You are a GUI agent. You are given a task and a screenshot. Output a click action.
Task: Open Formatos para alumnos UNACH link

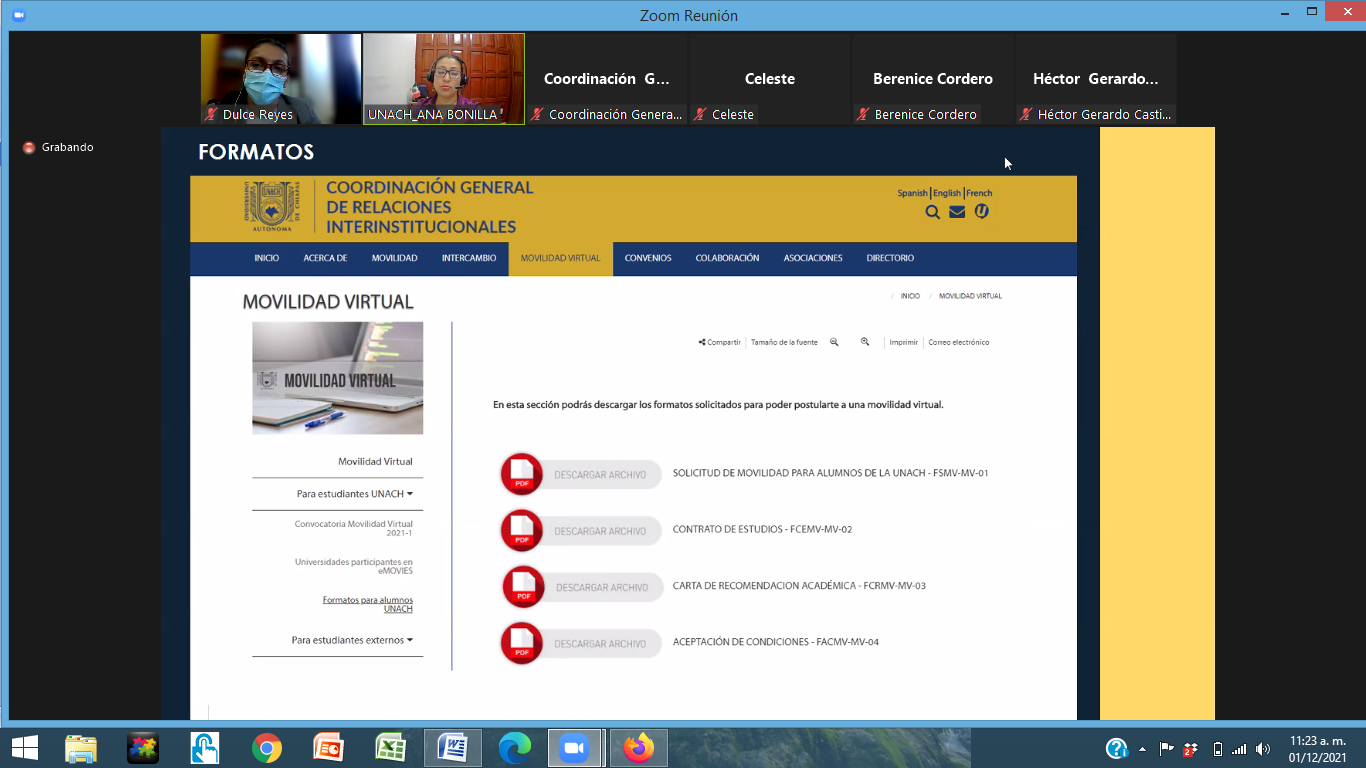(x=368, y=604)
